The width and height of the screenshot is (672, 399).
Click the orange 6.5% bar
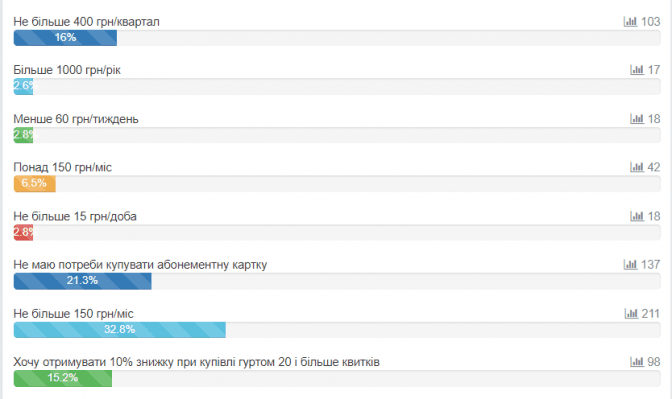pyautogui.click(x=35, y=183)
